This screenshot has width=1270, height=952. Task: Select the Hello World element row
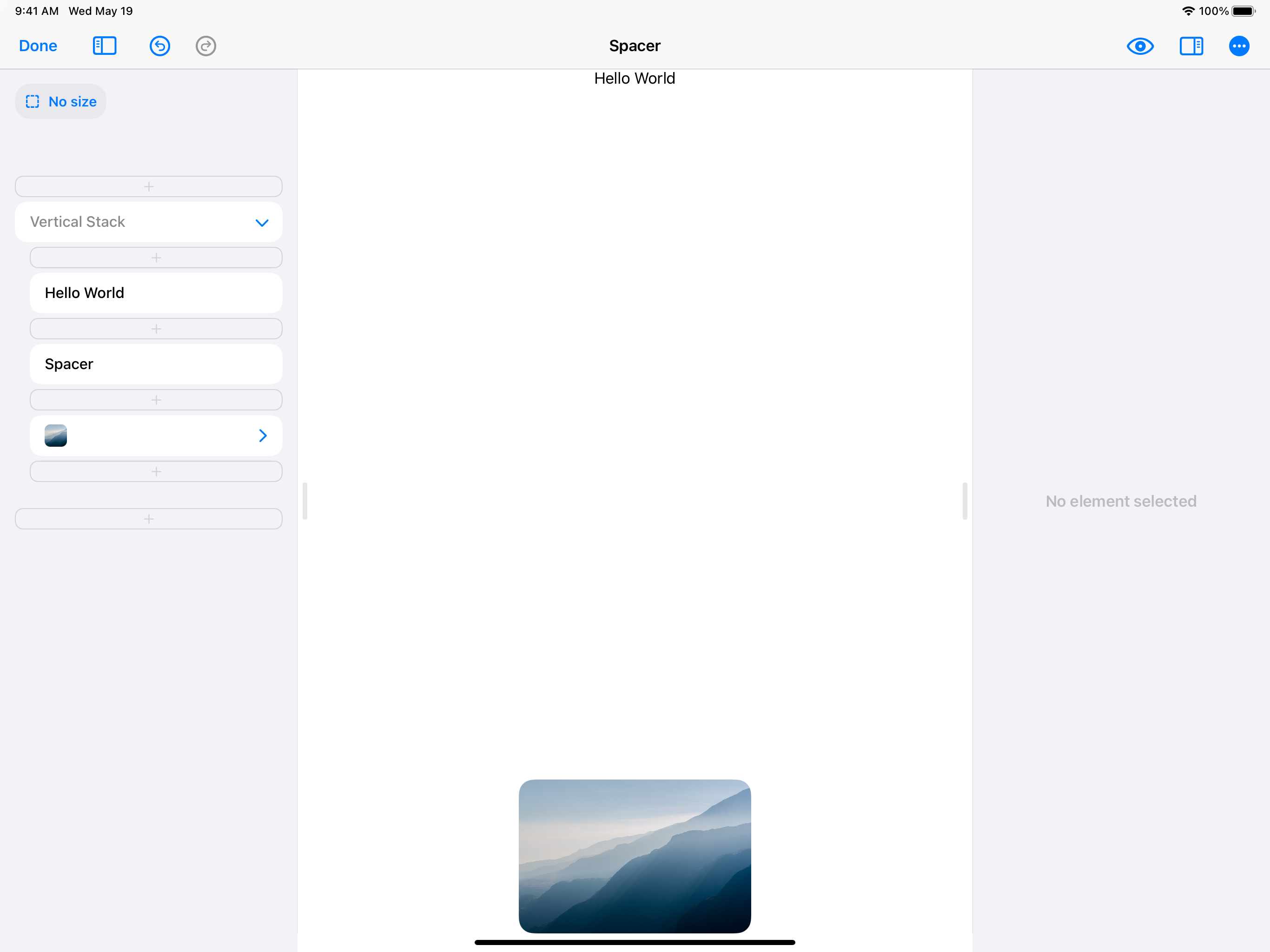click(x=156, y=293)
